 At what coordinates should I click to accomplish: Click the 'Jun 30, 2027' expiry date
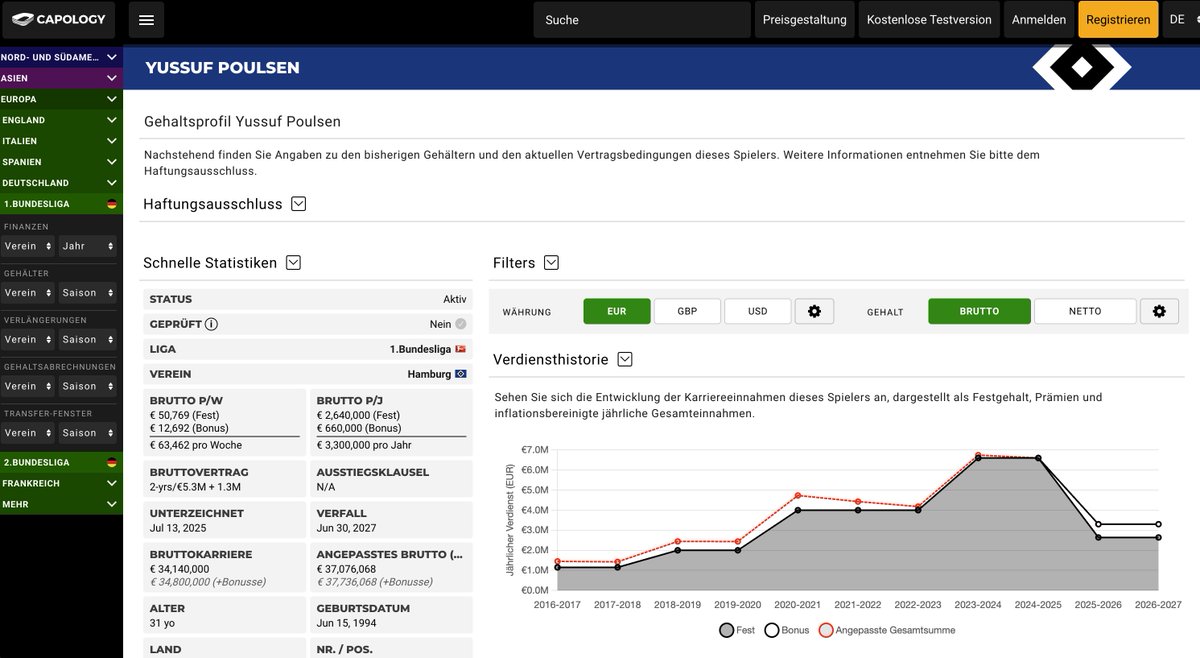pyautogui.click(x=349, y=527)
